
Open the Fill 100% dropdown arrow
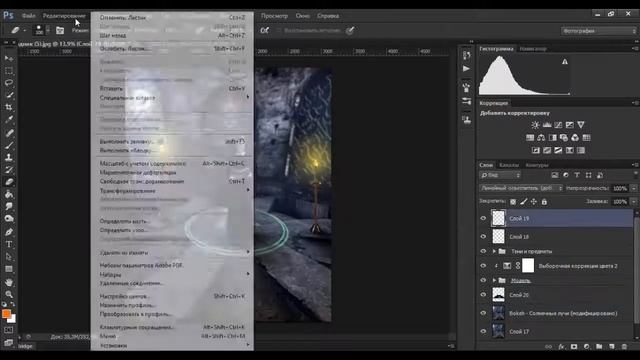point(634,202)
